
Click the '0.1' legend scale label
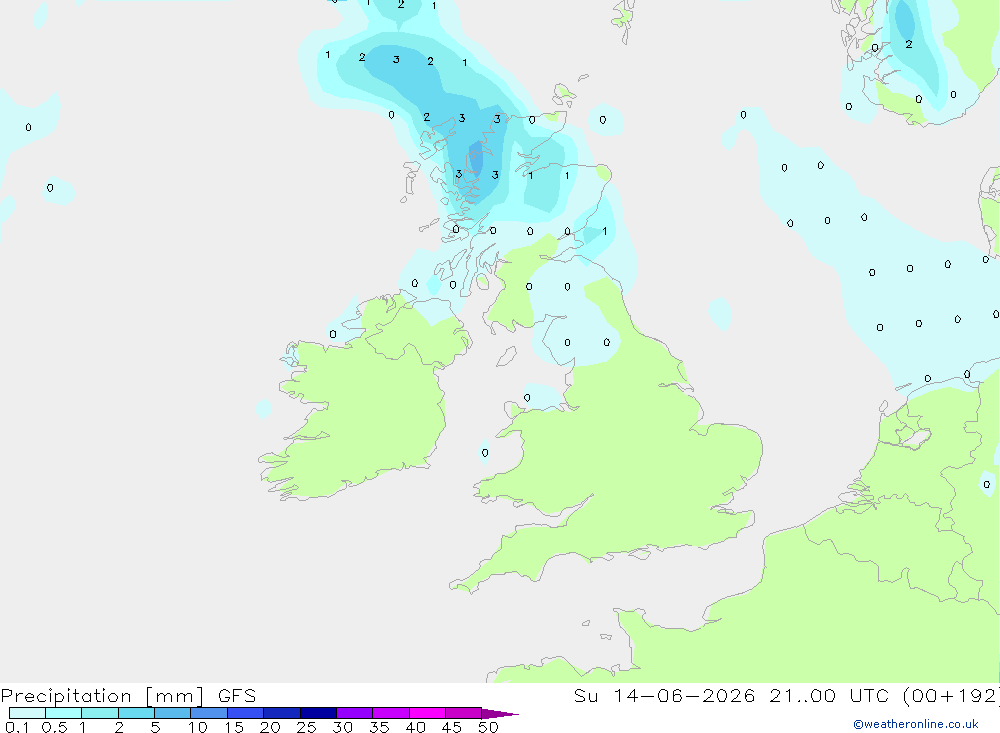17,727
